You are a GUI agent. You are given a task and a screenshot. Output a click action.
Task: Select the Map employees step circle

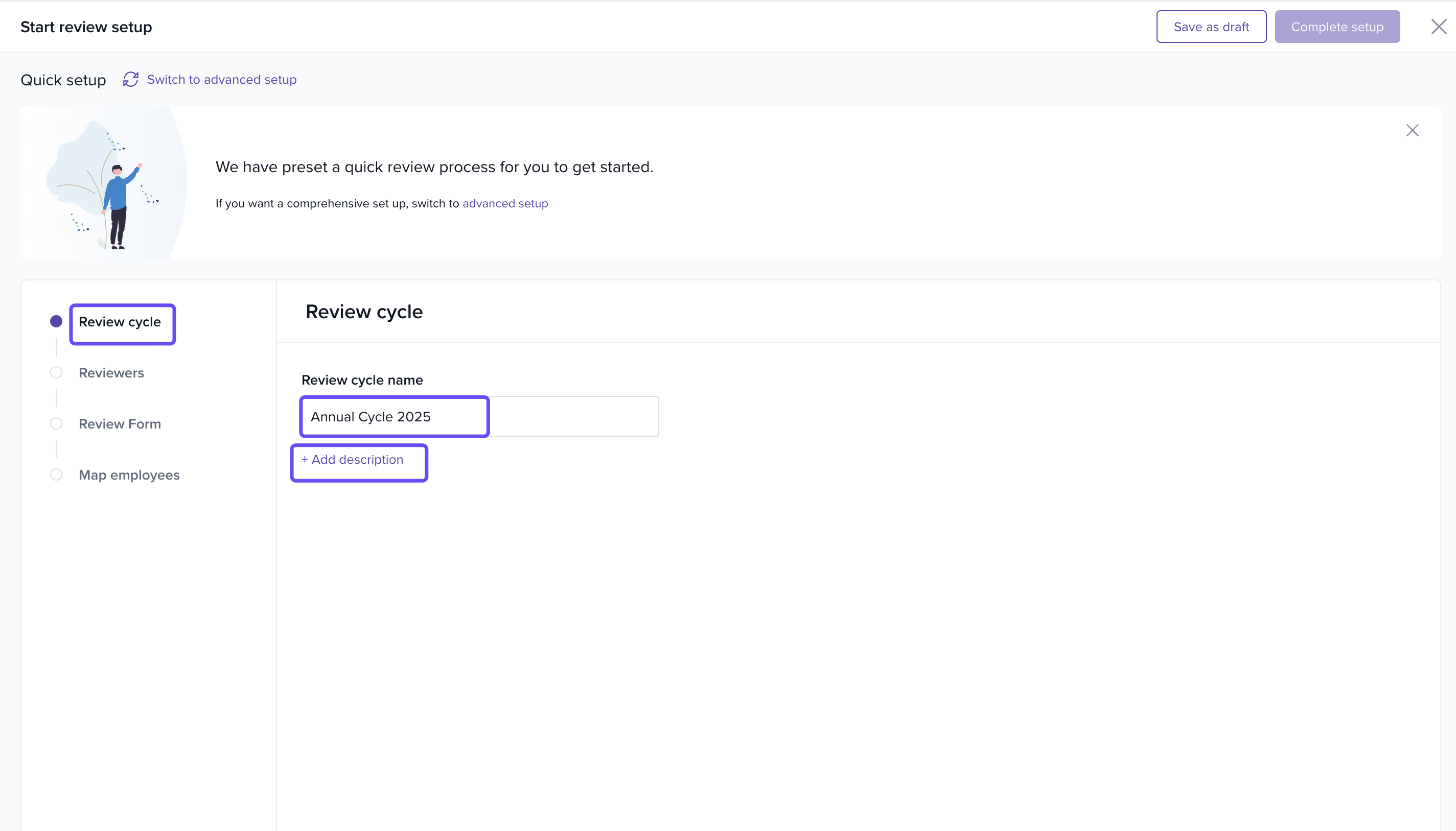[56, 475]
